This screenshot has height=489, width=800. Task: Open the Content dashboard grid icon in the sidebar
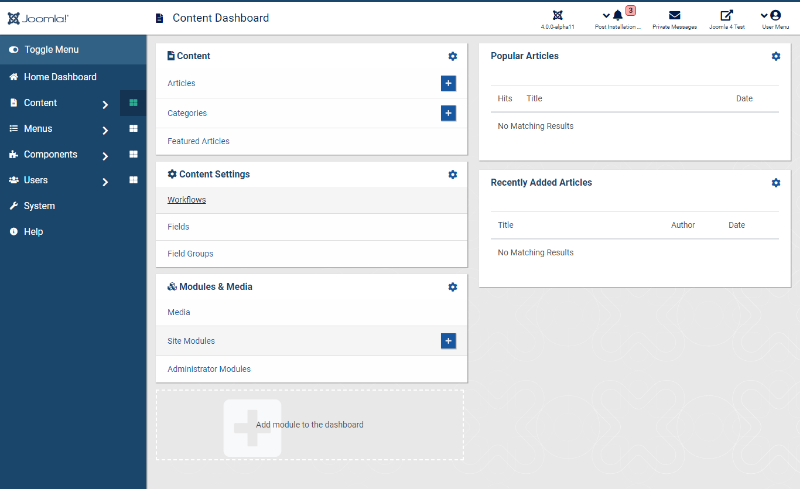(133, 103)
